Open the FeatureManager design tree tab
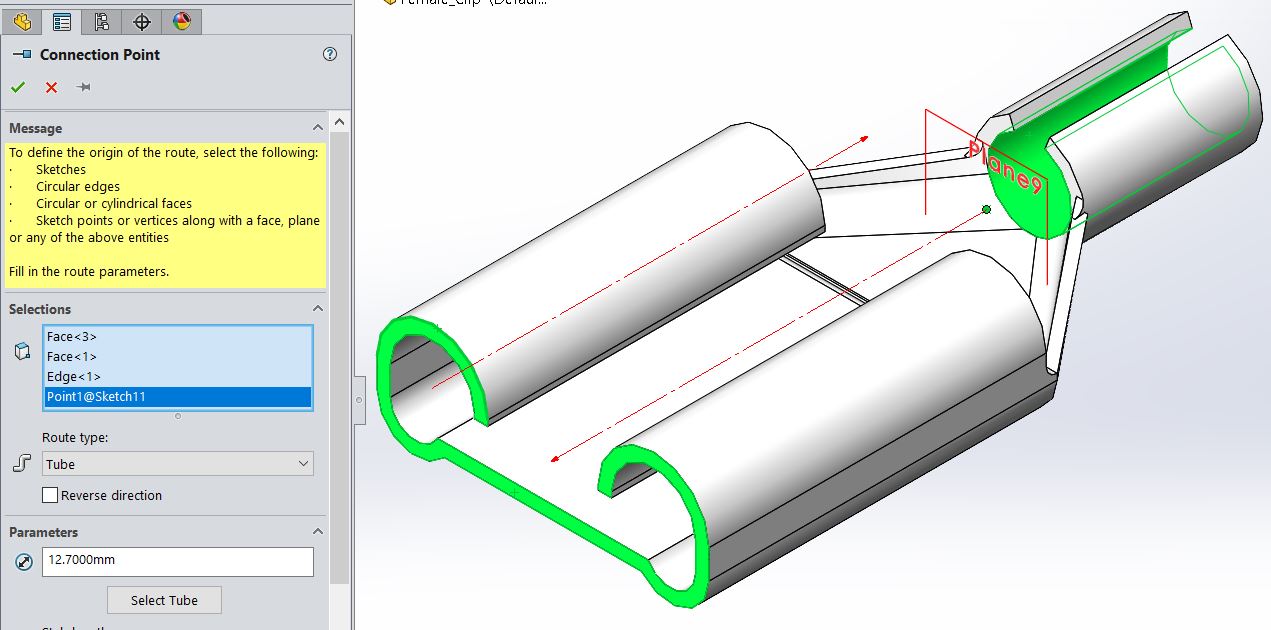This screenshot has width=1271, height=630. [22, 21]
